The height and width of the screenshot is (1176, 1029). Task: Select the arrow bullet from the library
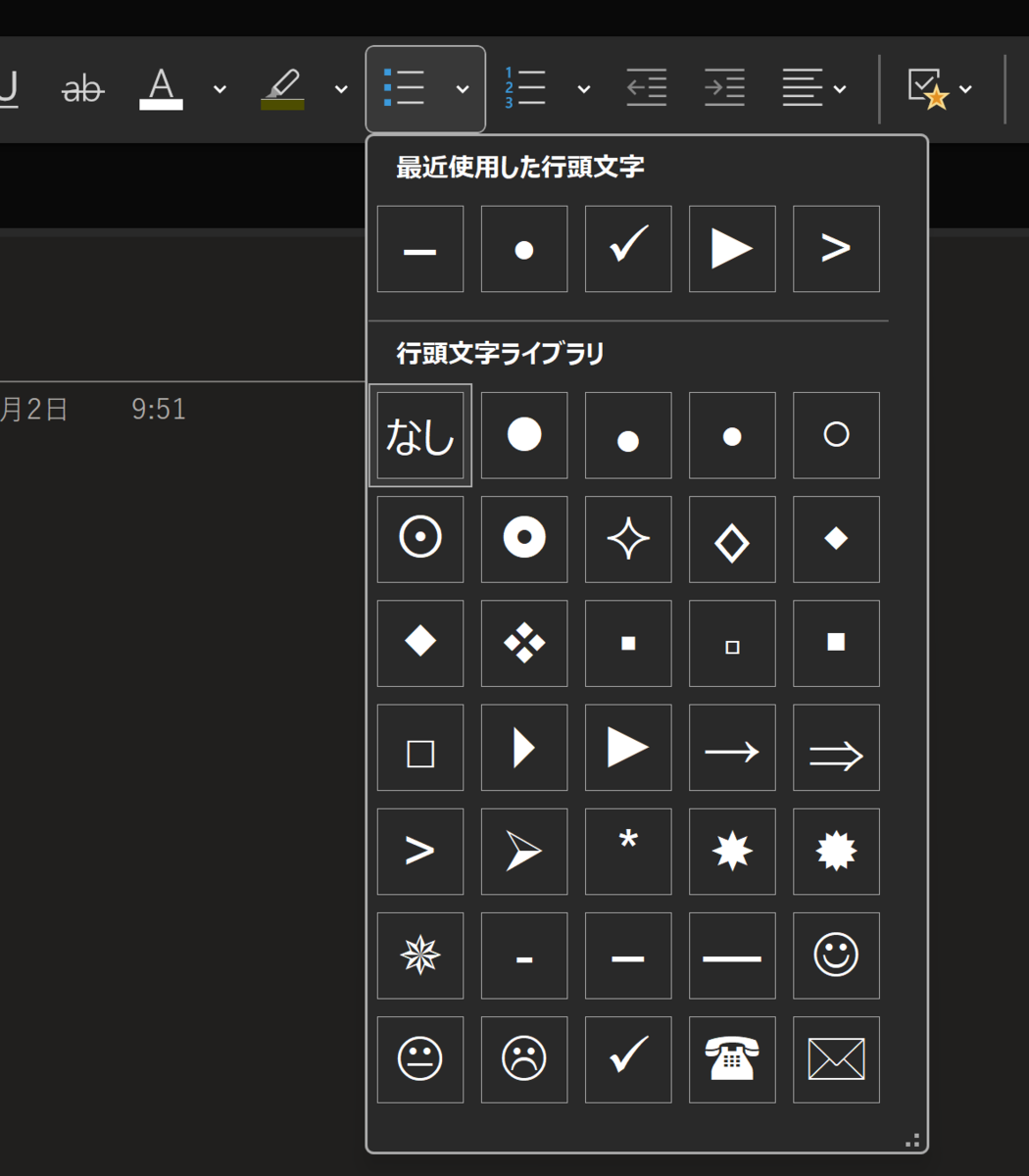click(732, 747)
